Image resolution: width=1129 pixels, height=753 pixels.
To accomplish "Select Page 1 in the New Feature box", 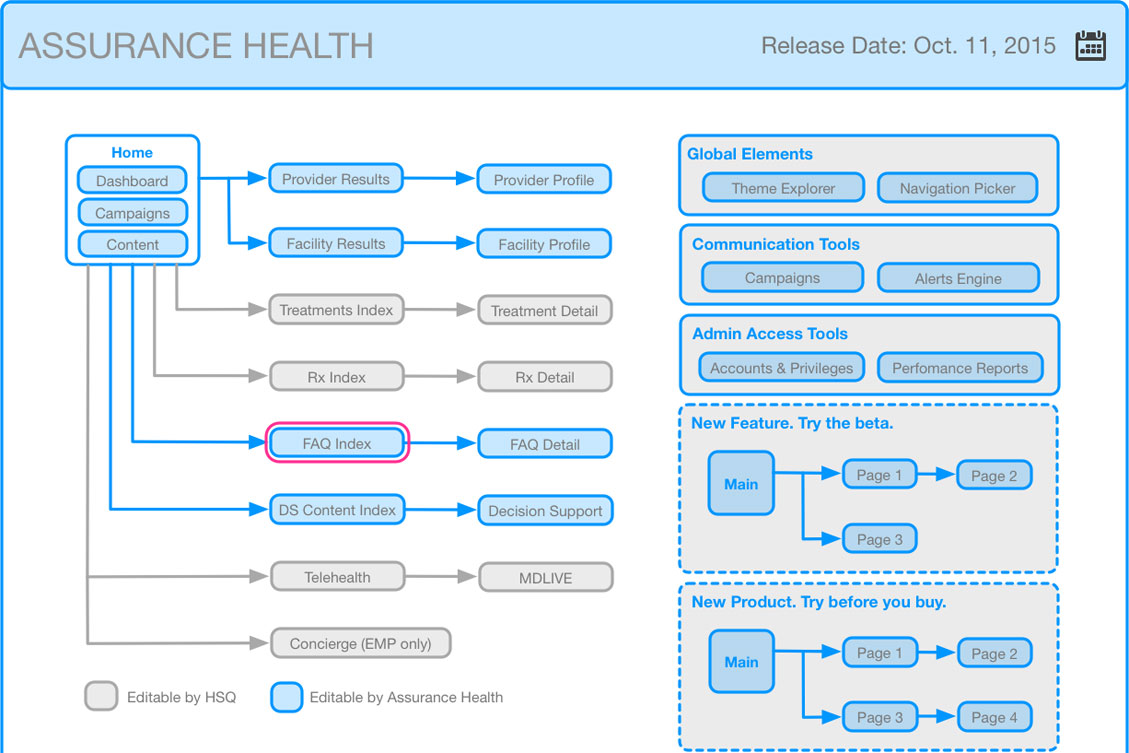I will coord(879,474).
